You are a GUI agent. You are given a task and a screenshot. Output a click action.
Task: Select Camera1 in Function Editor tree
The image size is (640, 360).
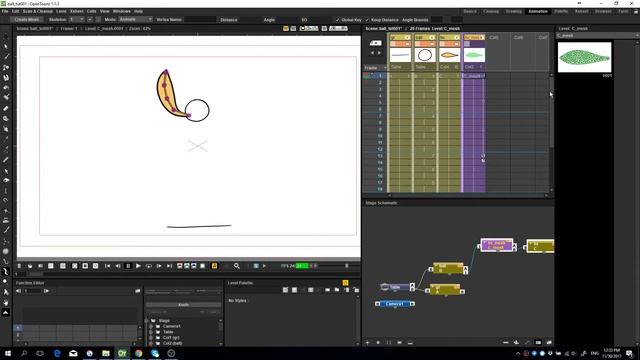tap(172, 327)
